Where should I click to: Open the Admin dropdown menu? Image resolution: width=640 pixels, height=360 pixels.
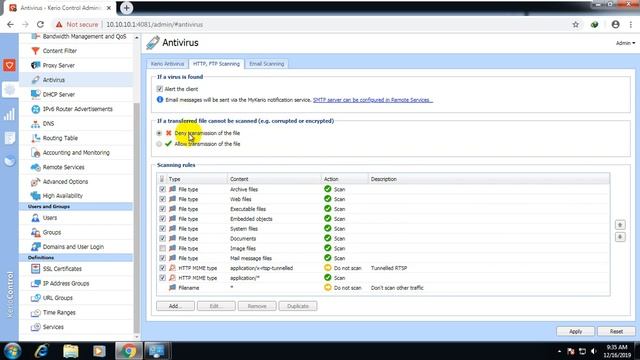(625, 43)
